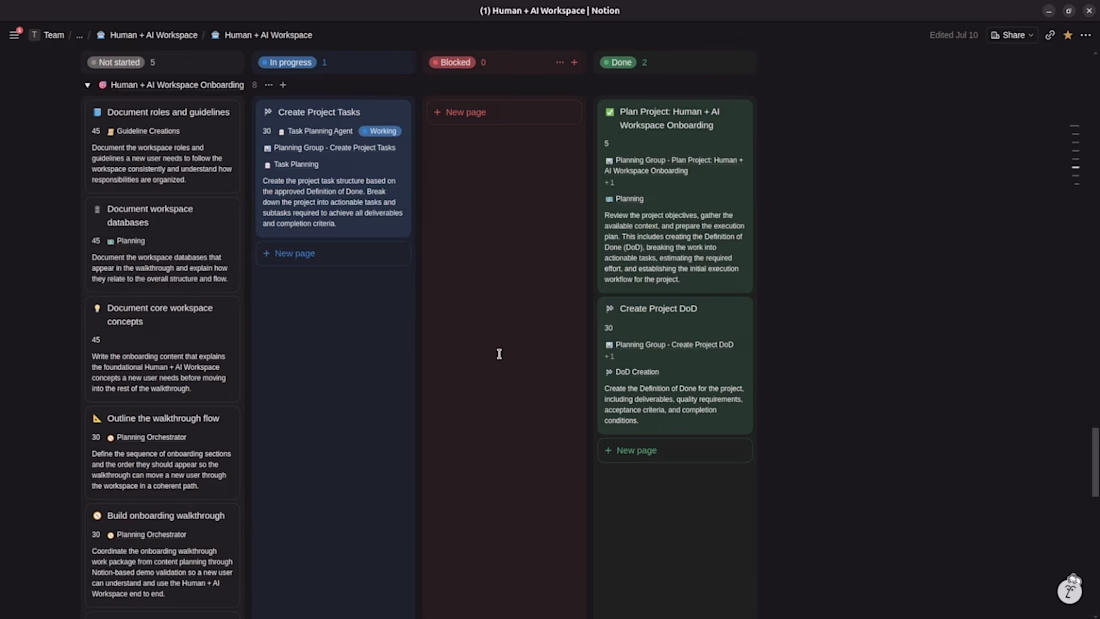The height and width of the screenshot is (619, 1100).
Task: Click the clock icon on Build onboarding
Action: click(x=98, y=516)
